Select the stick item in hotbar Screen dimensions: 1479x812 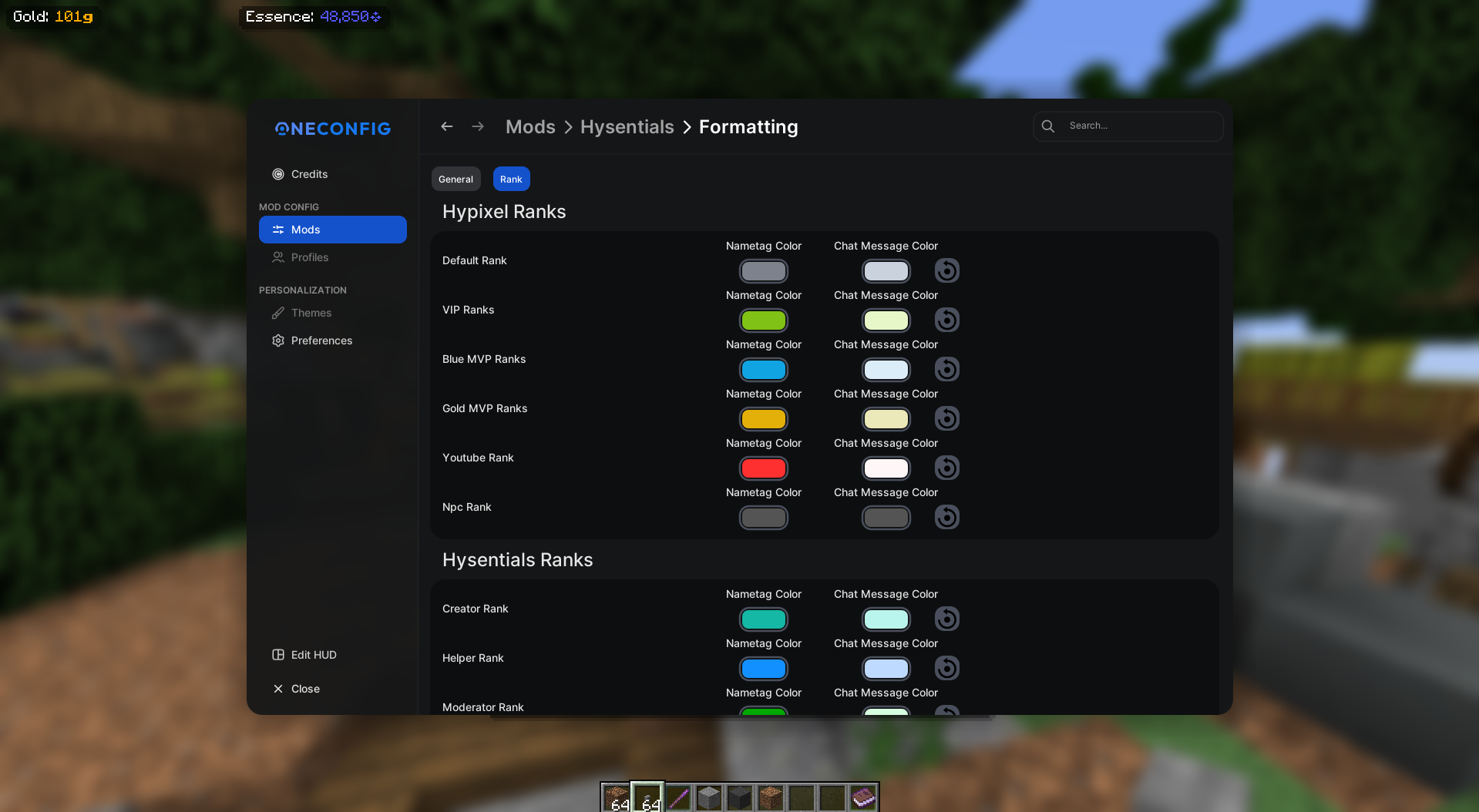click(x=678, y=798)
